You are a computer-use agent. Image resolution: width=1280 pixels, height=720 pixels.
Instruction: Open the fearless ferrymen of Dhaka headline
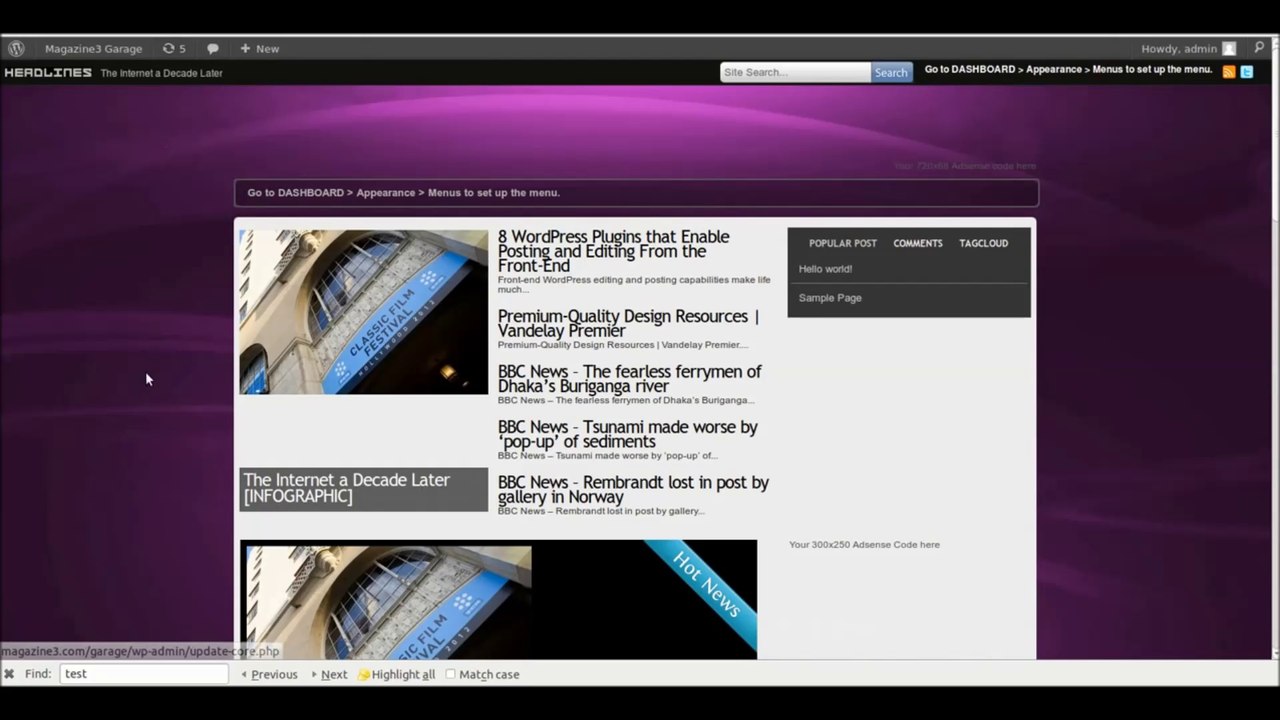(629, 378)
